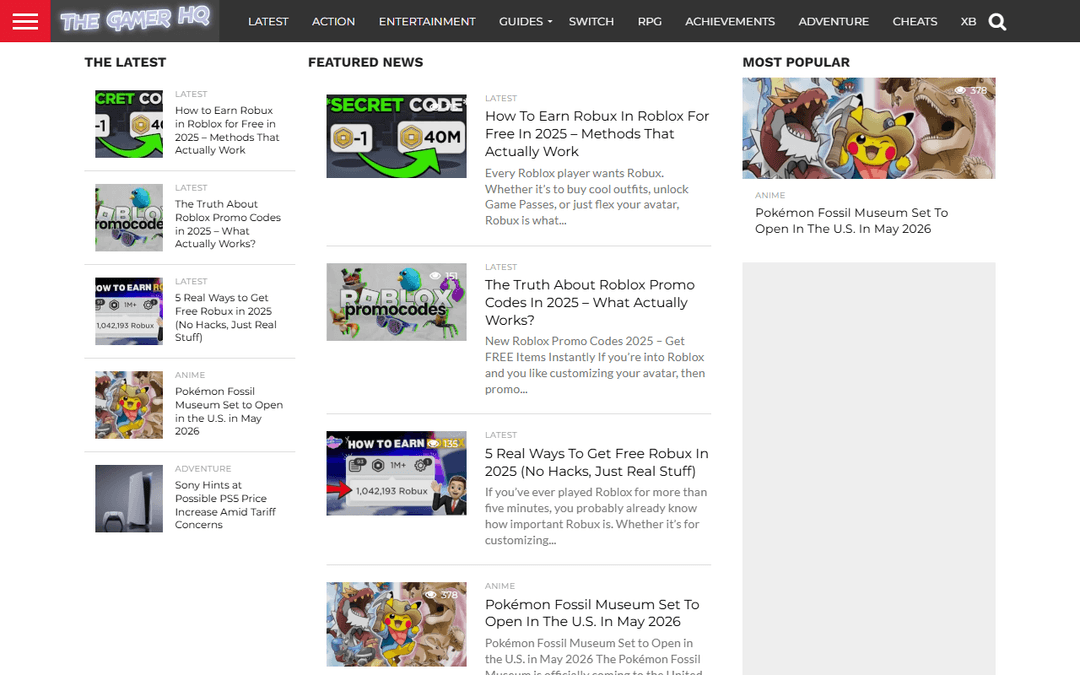The width and height of the screenshot is (1080, 675).
Task: Open featured headline Pokémon Fossil Museum
Action: pos(592,613)
